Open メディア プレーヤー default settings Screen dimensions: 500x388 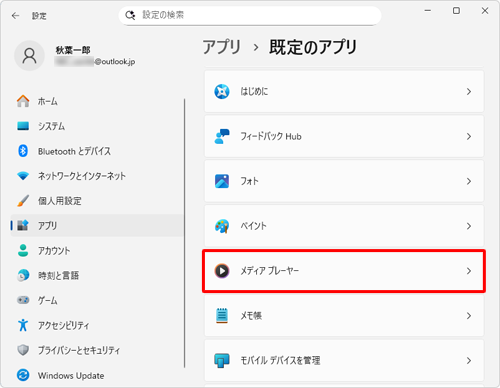(x=344, y=271)
